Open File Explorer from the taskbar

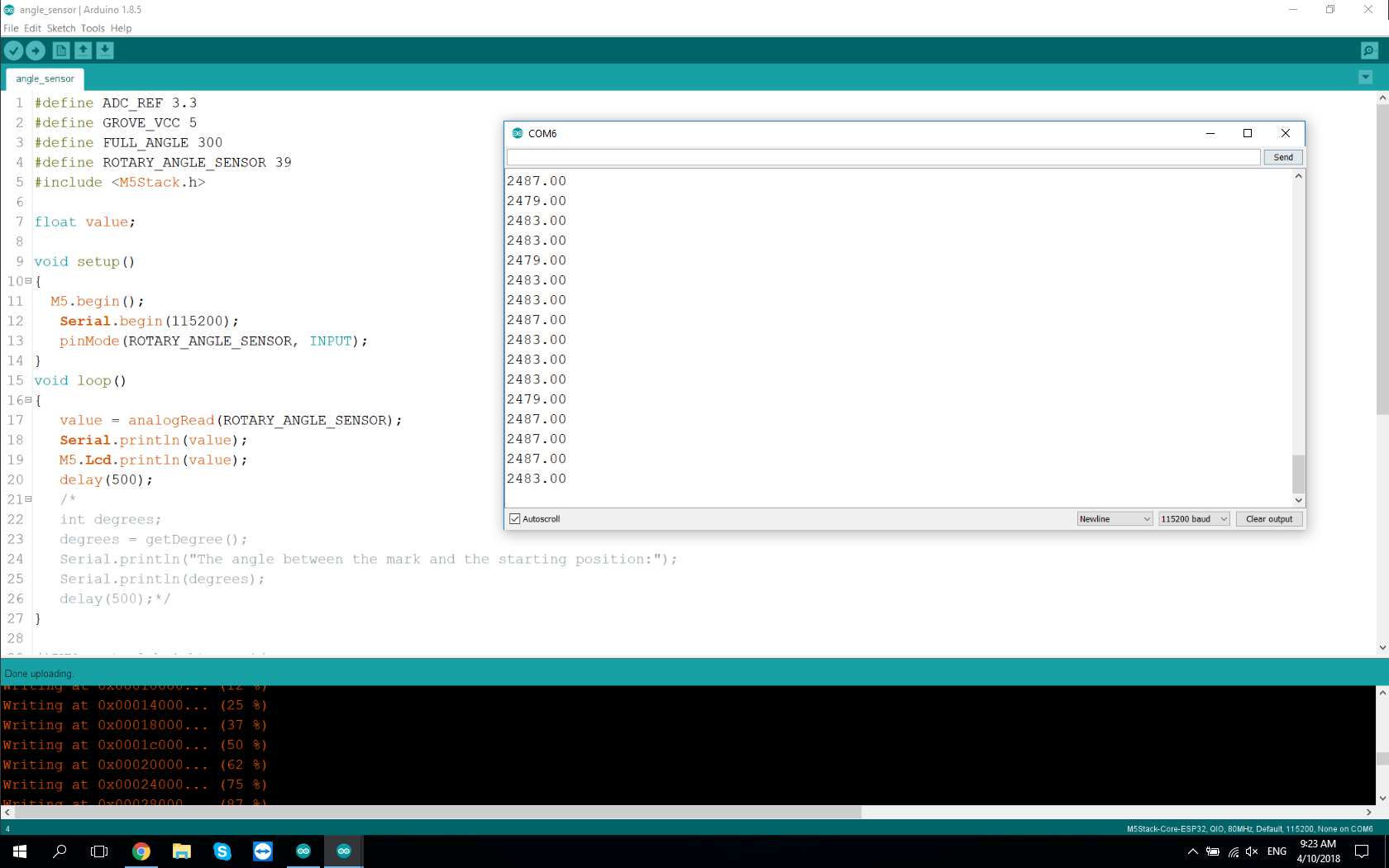[182, 851]
